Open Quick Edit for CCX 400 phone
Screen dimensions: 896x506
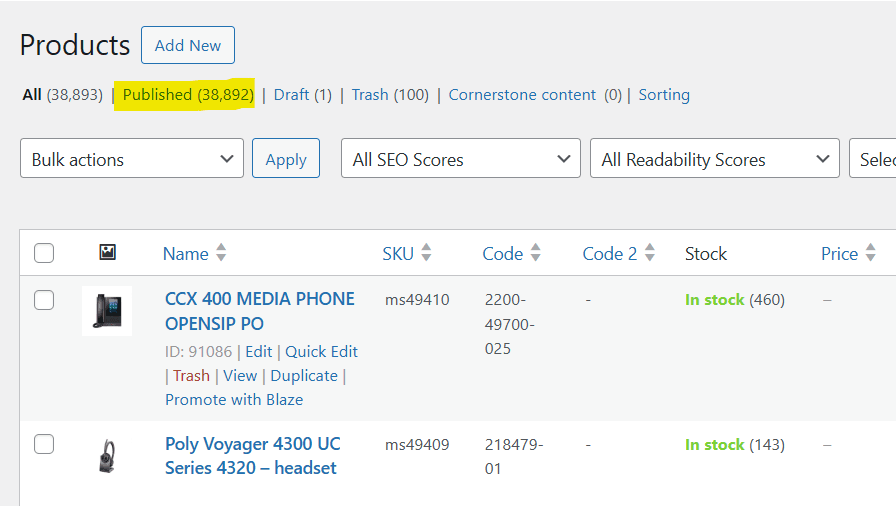click(321, 352)
